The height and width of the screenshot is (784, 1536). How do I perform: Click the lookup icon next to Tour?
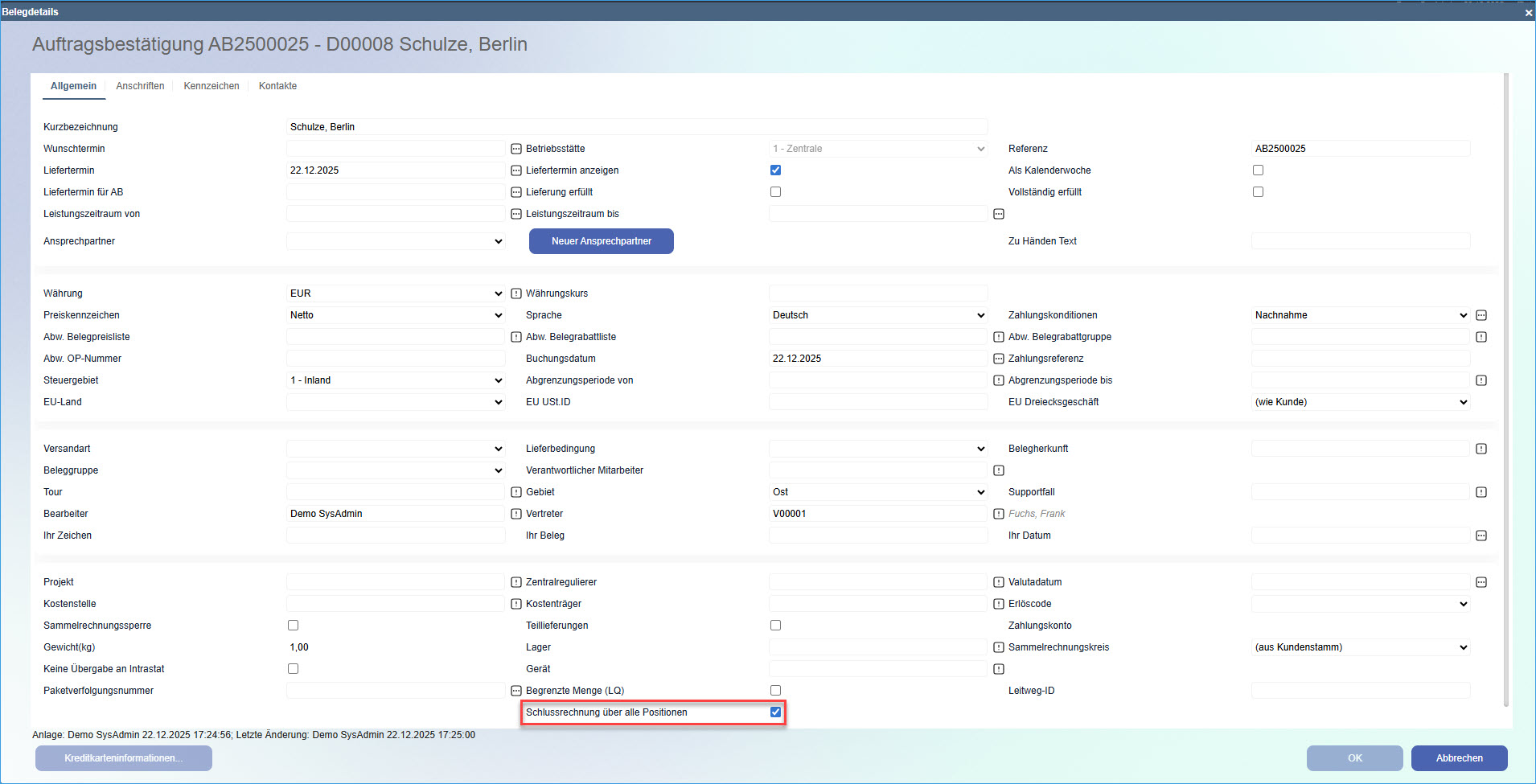515,491
